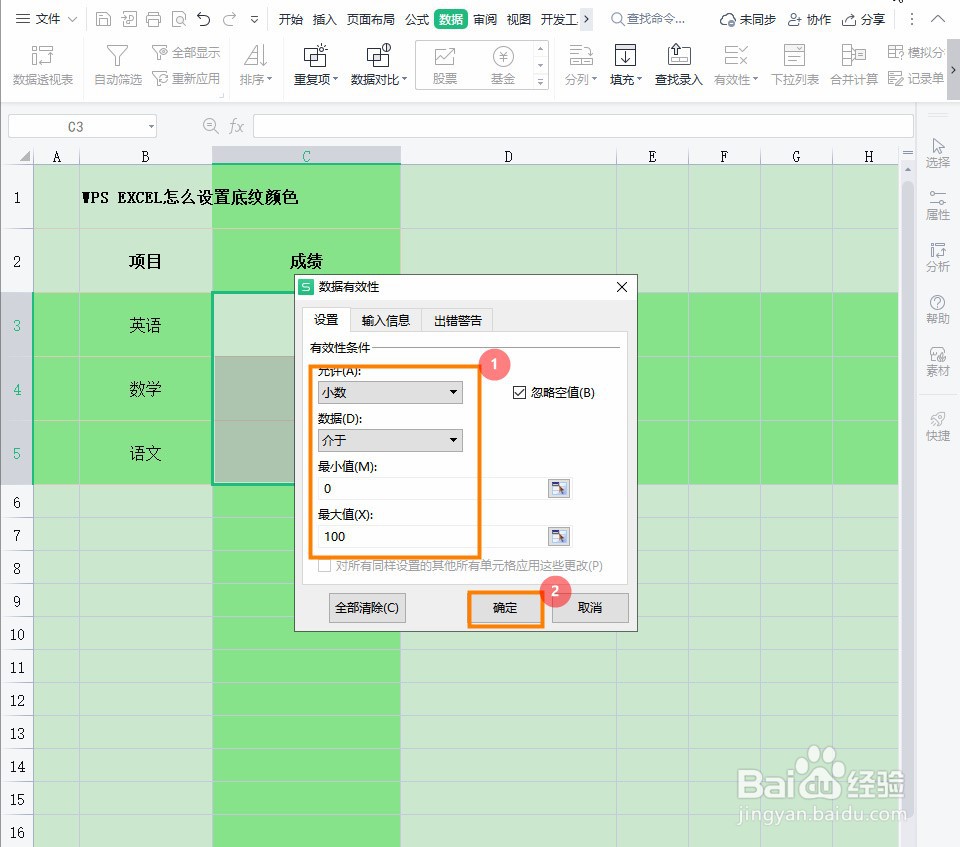Viewport: 960px width, 847px height.
Task: Click the 最小值 input field
Action: [x=432, y=488]
